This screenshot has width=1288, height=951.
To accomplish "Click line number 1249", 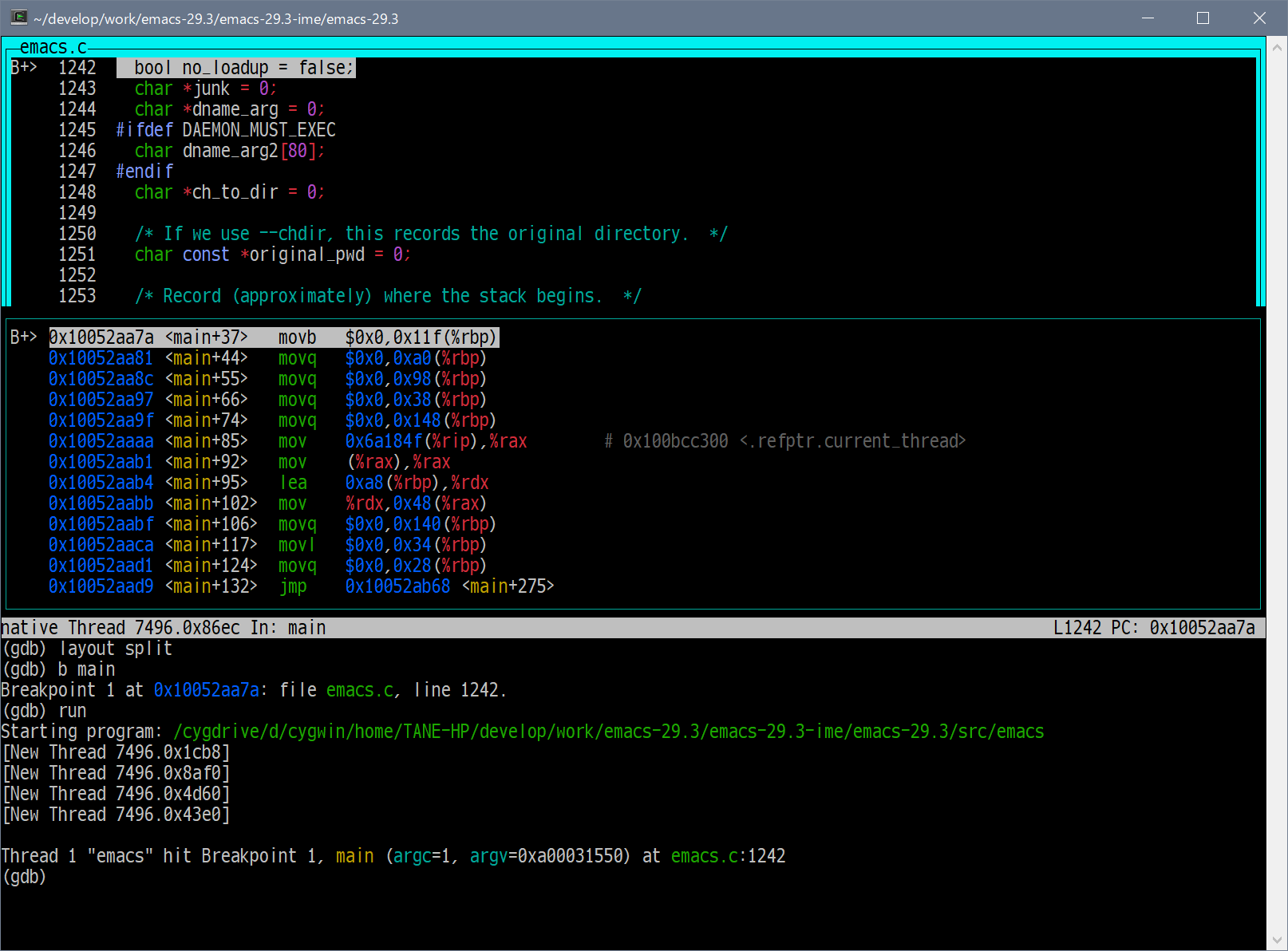I will (x=77, y=213).
